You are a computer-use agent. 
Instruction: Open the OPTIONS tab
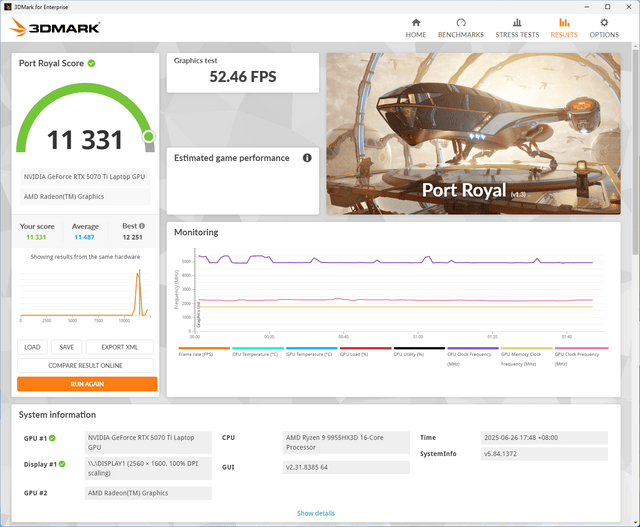coord(604,28)
